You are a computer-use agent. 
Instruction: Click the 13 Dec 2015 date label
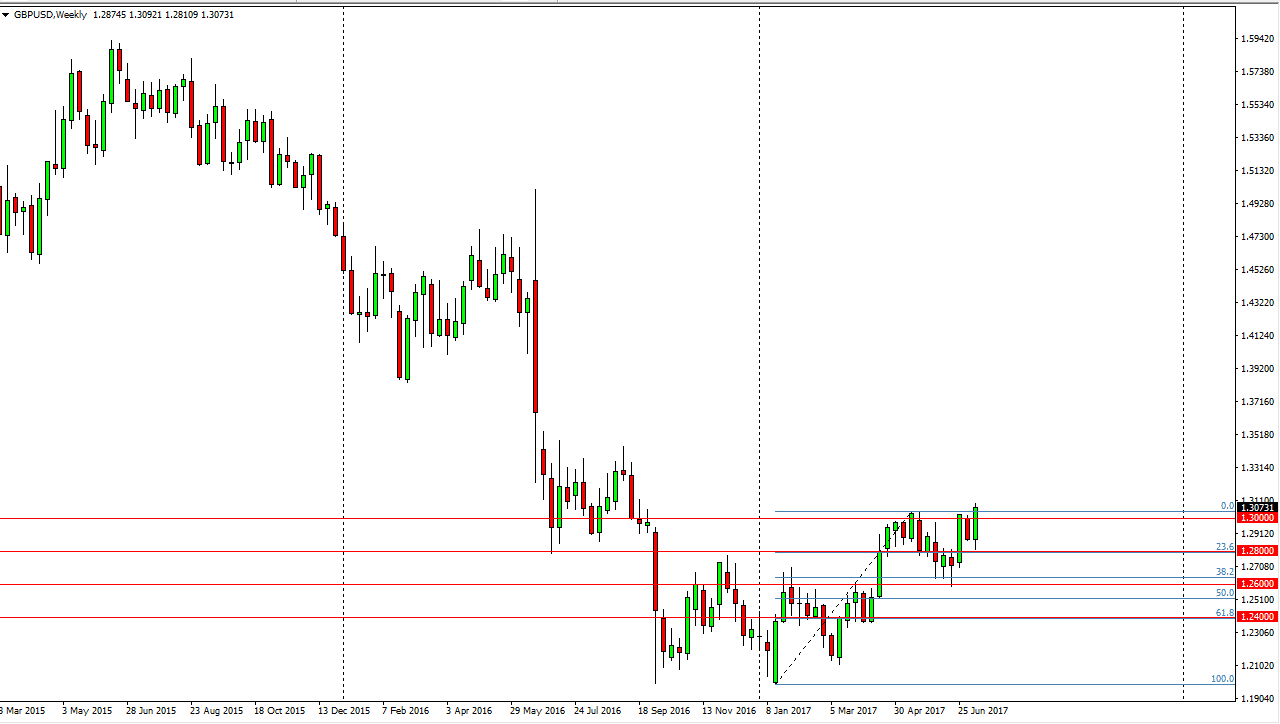(344, 711)
